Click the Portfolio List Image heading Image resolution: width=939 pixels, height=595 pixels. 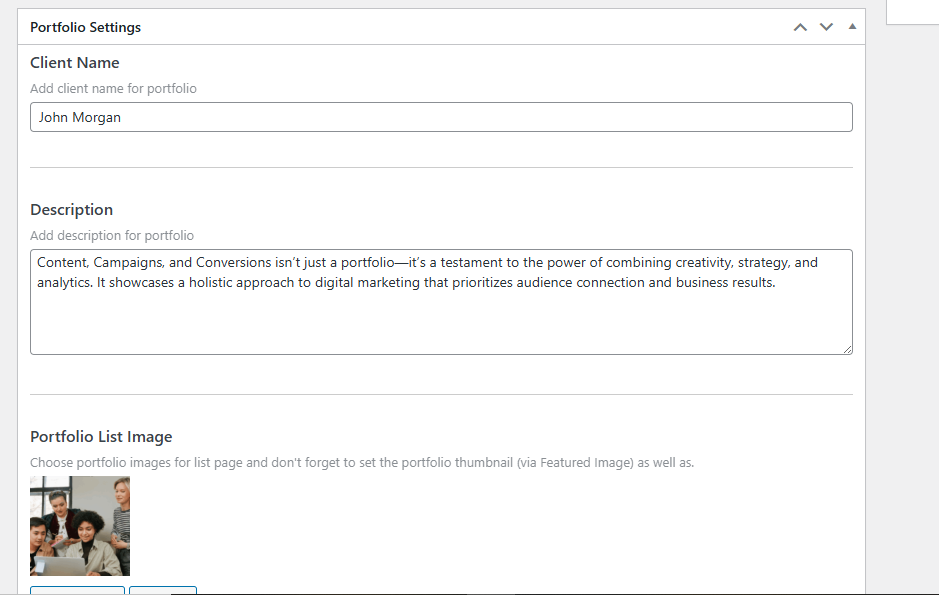point(101,437)
